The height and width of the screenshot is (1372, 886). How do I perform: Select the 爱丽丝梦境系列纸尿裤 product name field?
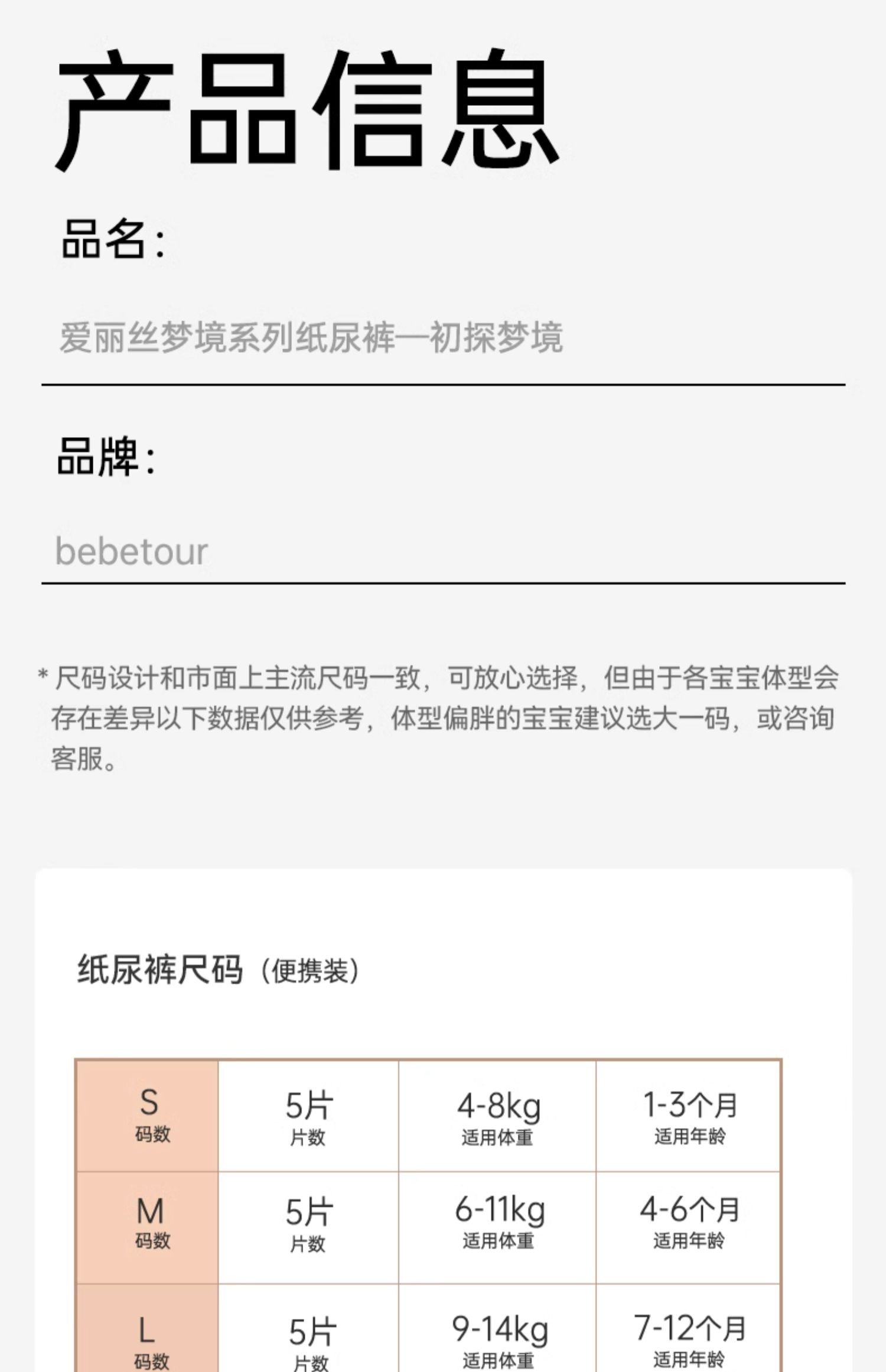311,338
